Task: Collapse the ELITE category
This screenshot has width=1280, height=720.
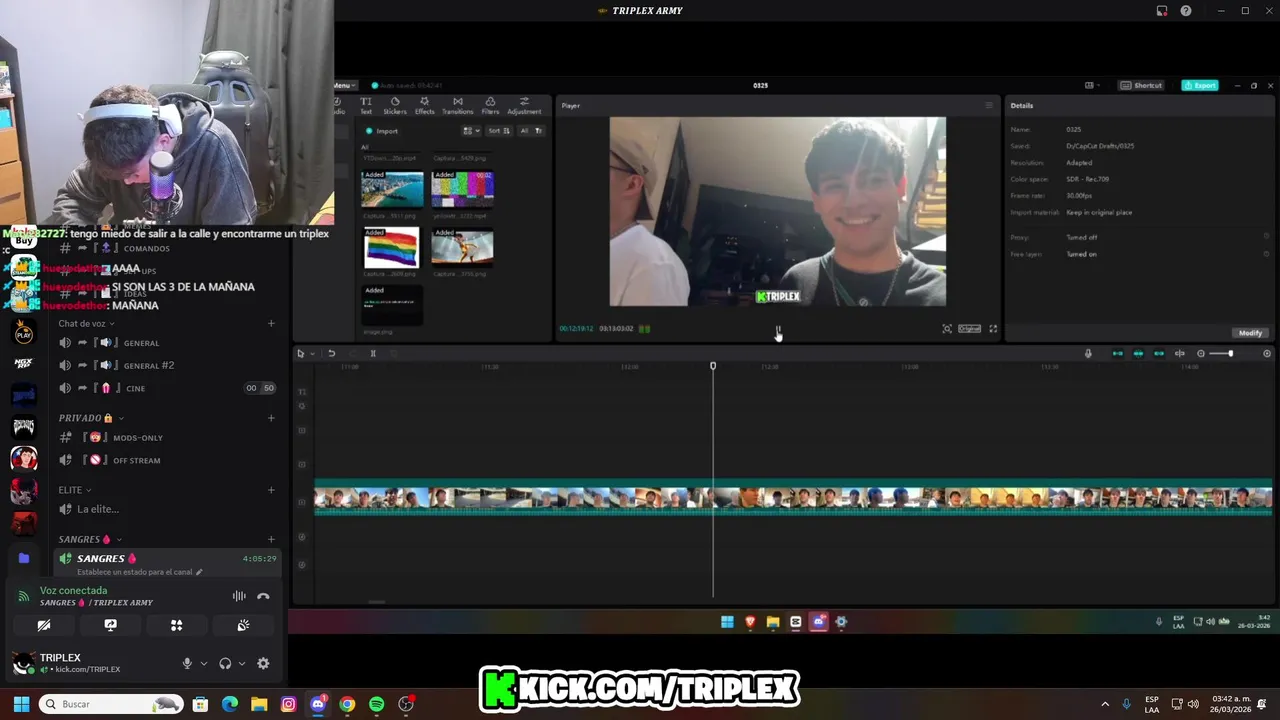Action: (75, 490)
